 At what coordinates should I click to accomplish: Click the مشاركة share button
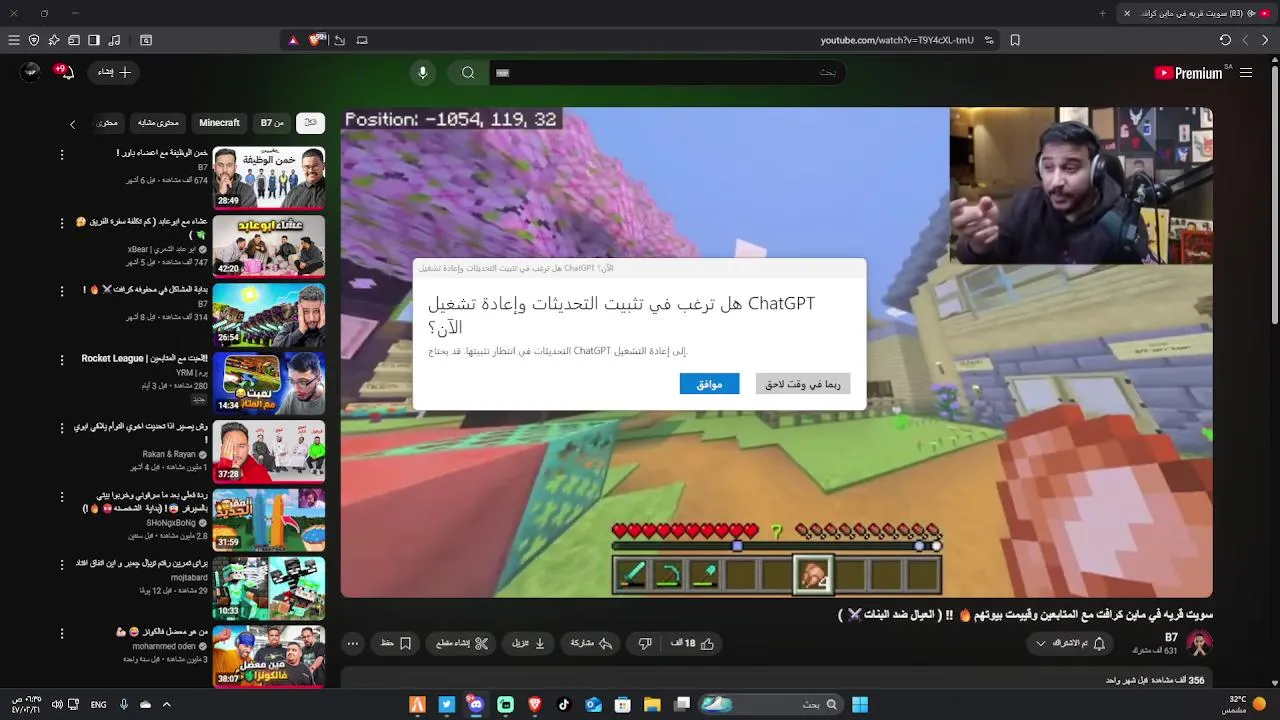click(590, 643)
